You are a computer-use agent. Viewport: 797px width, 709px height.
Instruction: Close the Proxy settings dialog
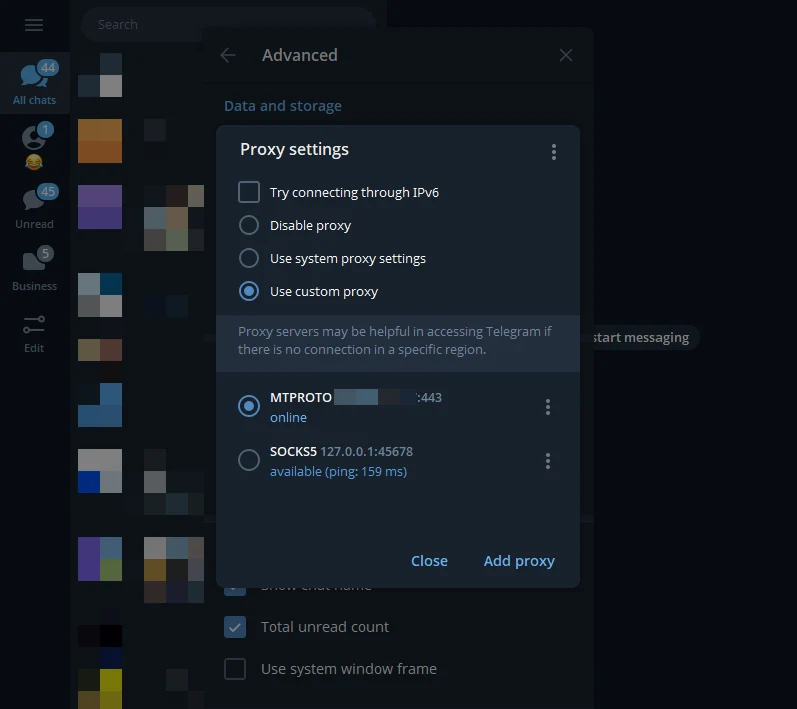tap(430, 561)
